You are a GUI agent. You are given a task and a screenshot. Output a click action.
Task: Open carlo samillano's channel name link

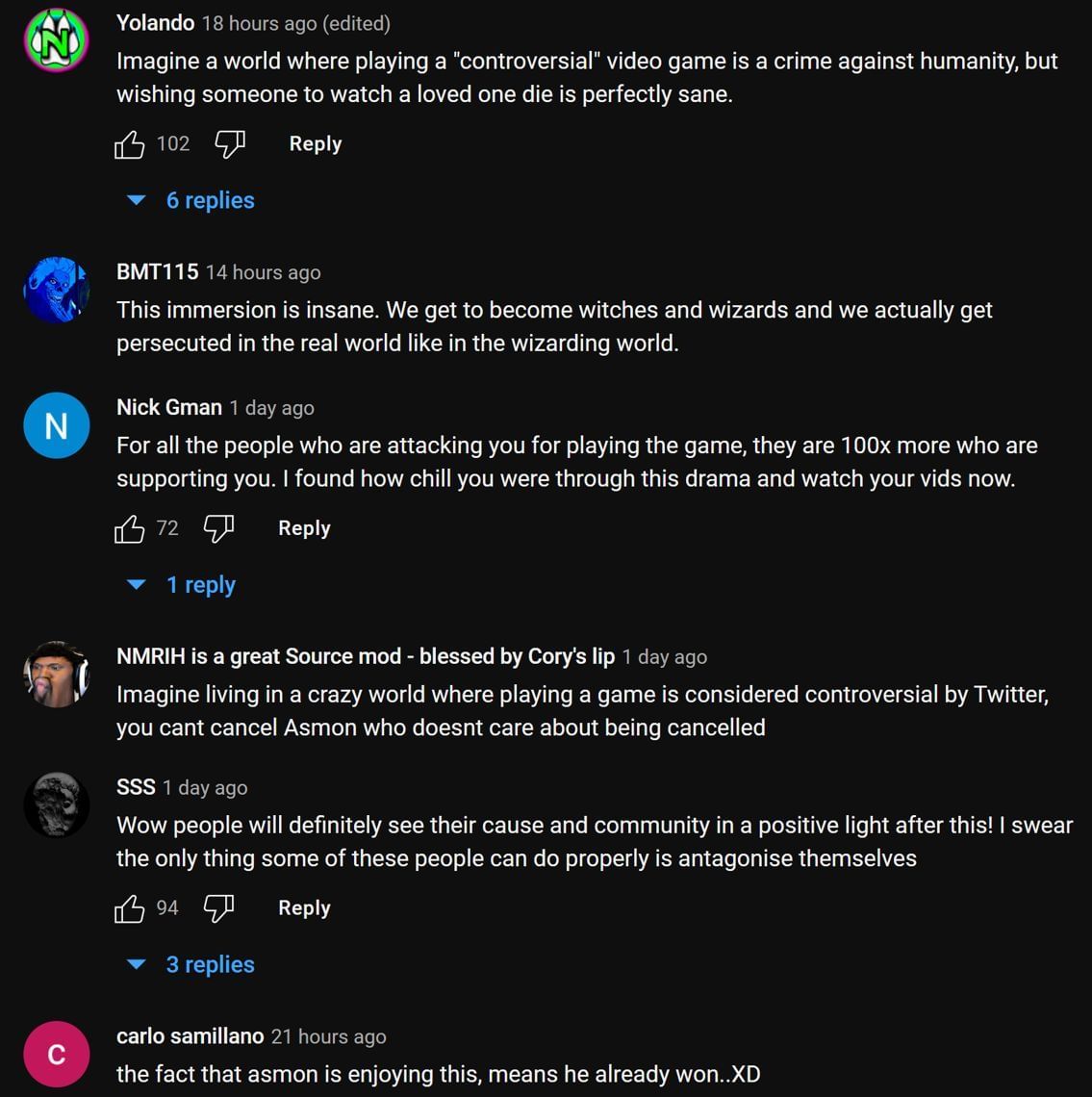(x=190, y=1036)
